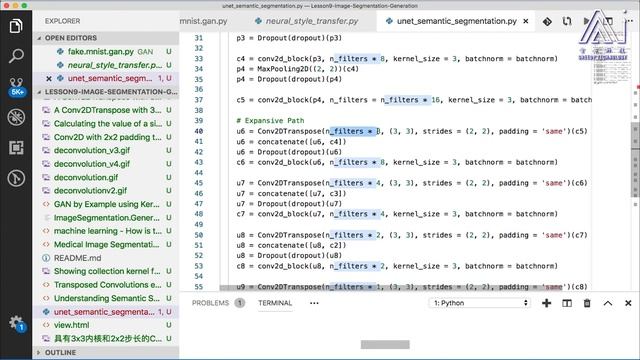The image size is (640, 360).
Task: Click the editor vertical scrollbar
Action: tap(635, 159)
